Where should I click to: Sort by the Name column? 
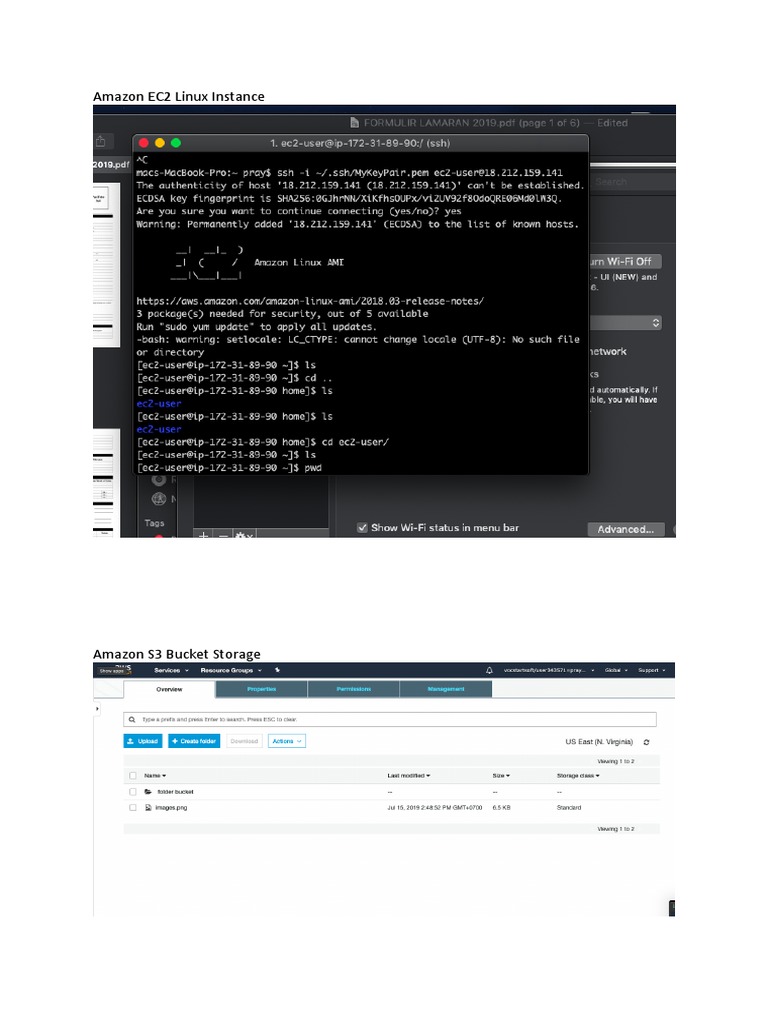pyautogui.click(x=155, y=776)
